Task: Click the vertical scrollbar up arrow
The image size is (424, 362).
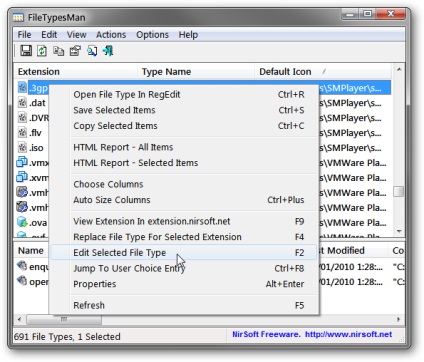Action: 399,70
